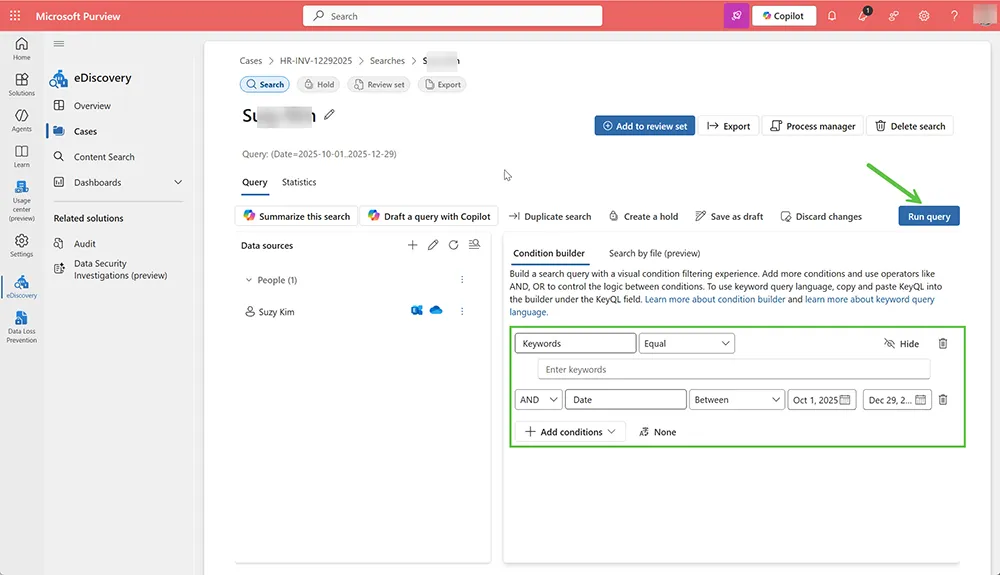The height and width of the screenshot is (575, 1000).
Task: Add a data source with plus icon
Action: [413, 245]
